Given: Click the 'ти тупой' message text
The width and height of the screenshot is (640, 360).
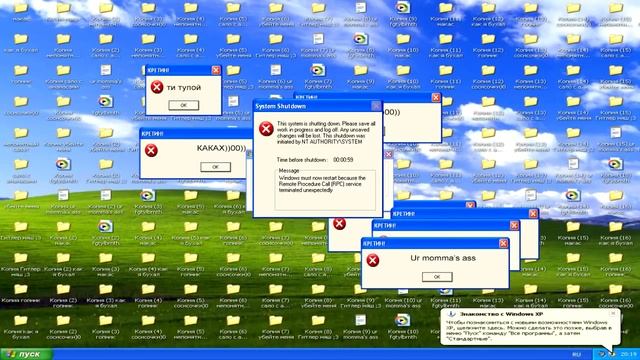Looking at the screenshot, I should pyautogui.click(x=184, y=87).
